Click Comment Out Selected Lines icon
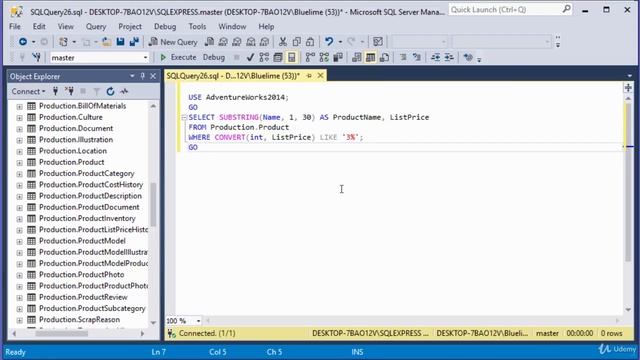 (403, 58)
